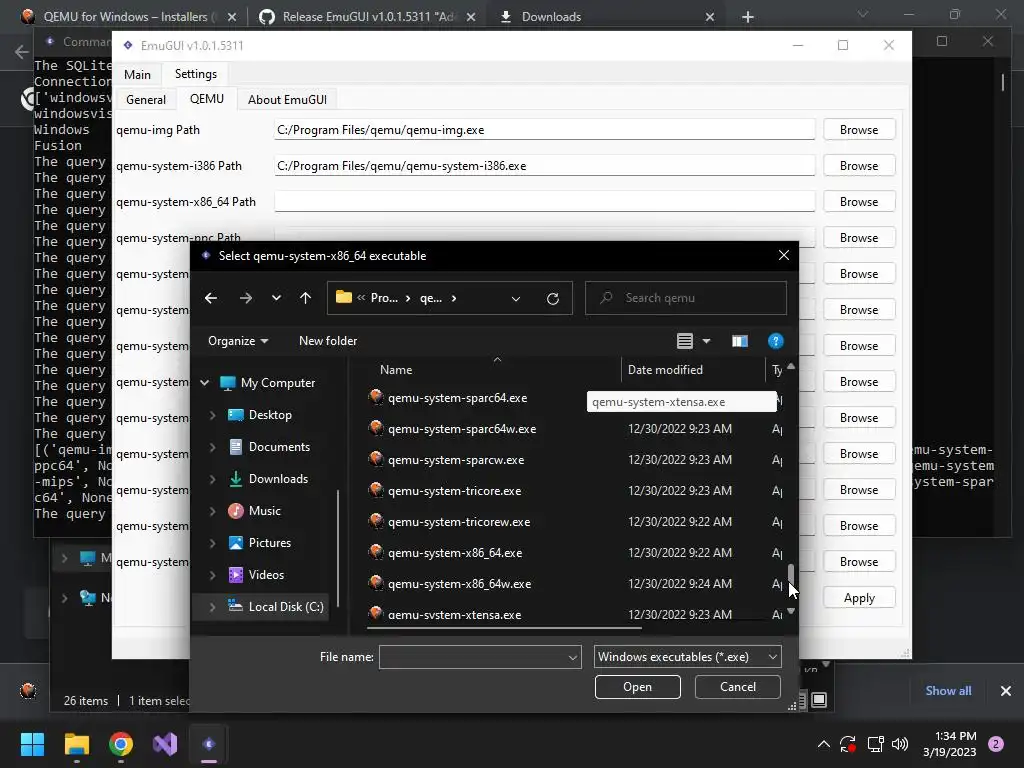The image size is (1024, 768).
Task: Refresh the qemu folder listing
Action: tap(552, 298)
